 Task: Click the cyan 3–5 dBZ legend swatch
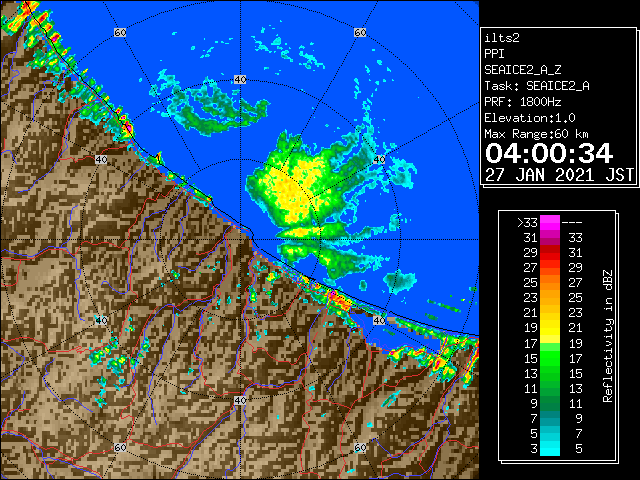coord(550,448)
